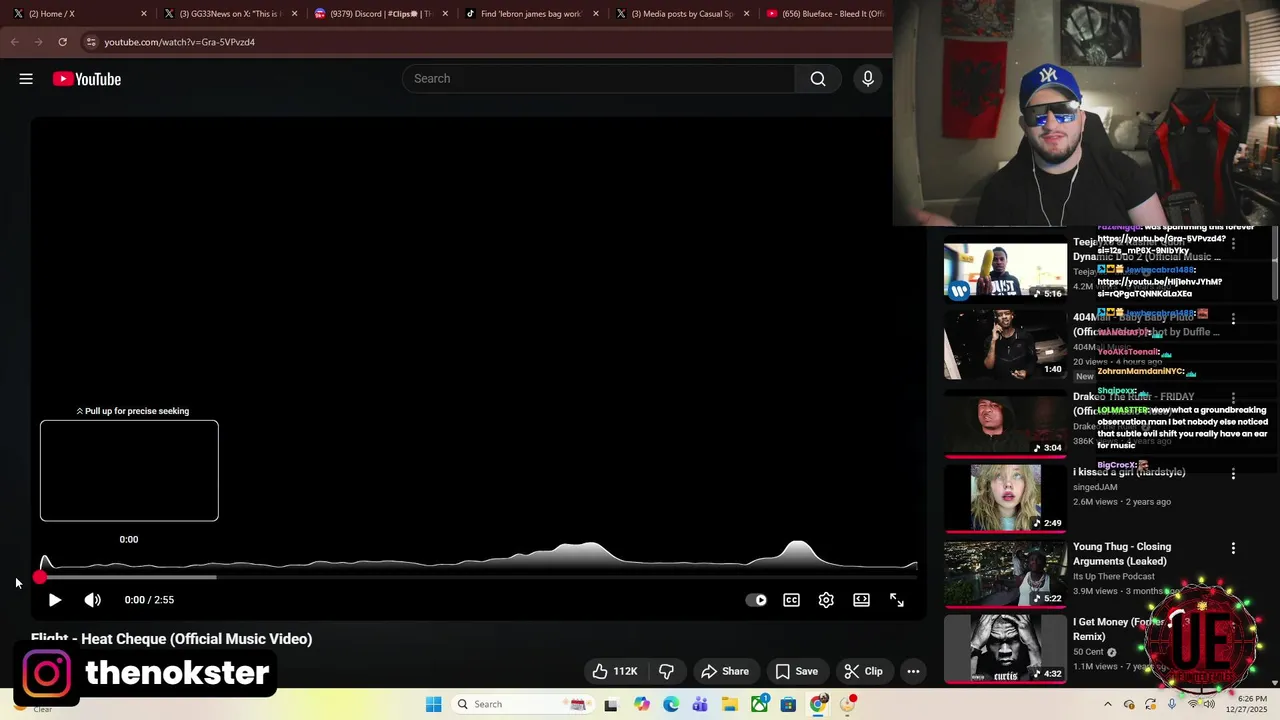
Task: Open Task View from taskbar
Action: click(x=611, y=704)
